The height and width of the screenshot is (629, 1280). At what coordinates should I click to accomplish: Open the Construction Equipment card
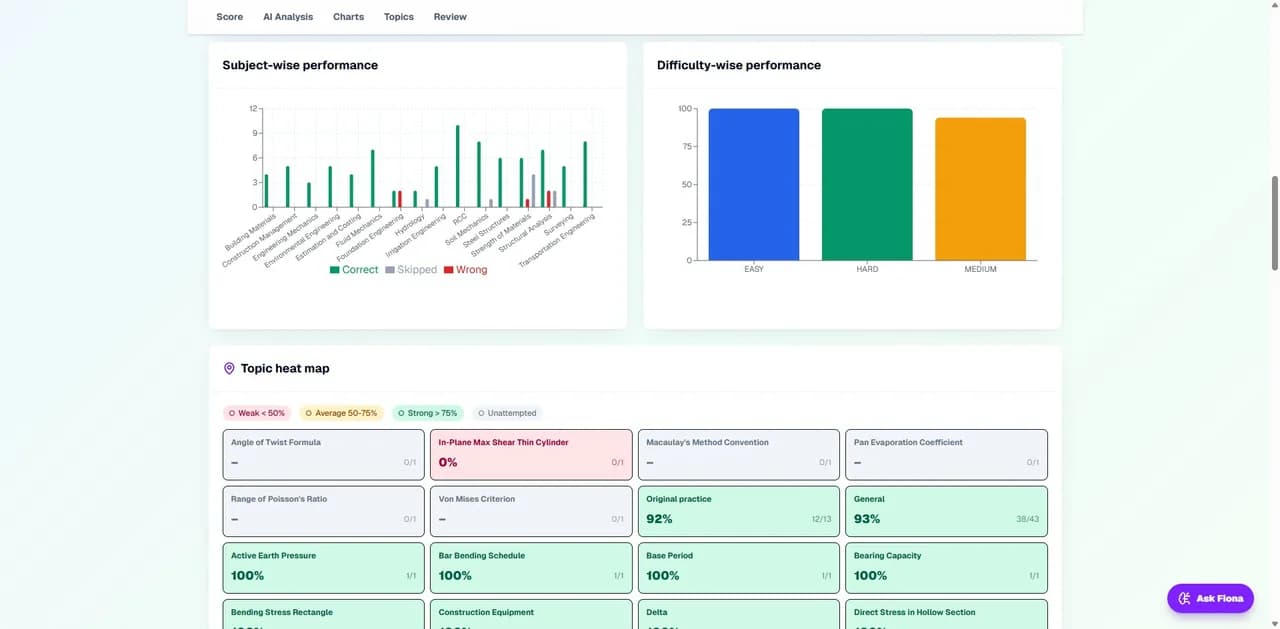click(x=531, y=614)
